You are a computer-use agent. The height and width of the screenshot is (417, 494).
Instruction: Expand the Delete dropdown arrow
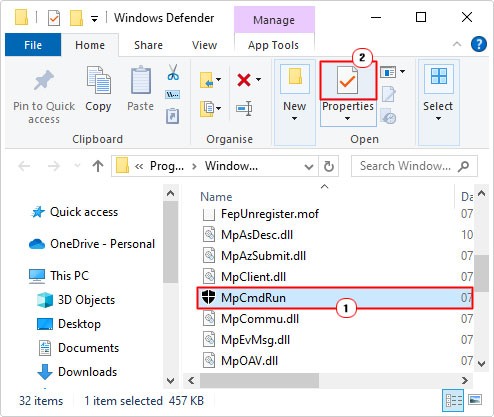[258, 80]
